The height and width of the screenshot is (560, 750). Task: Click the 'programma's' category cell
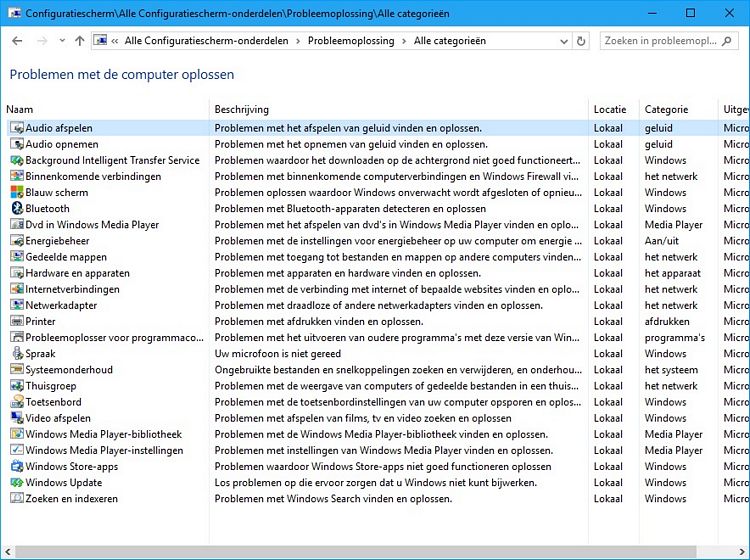(x=675, y=338)
